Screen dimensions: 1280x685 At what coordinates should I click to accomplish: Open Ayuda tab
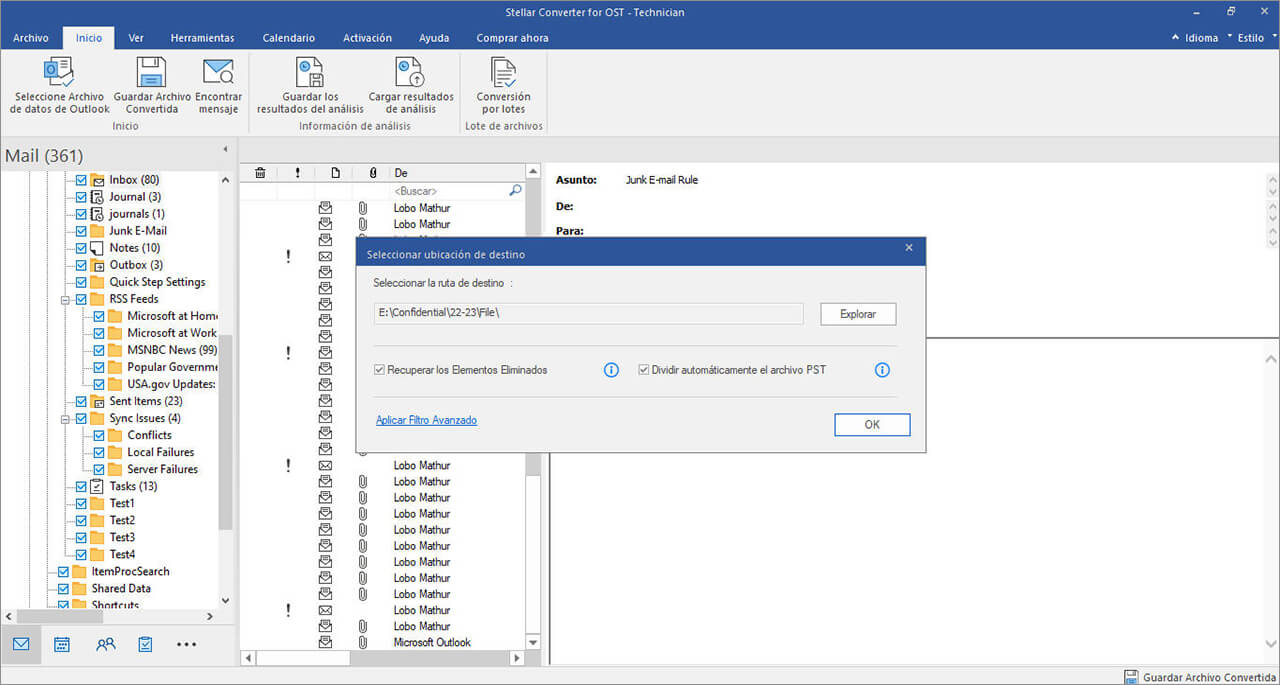pyautogui.click(x=434, y=38)
